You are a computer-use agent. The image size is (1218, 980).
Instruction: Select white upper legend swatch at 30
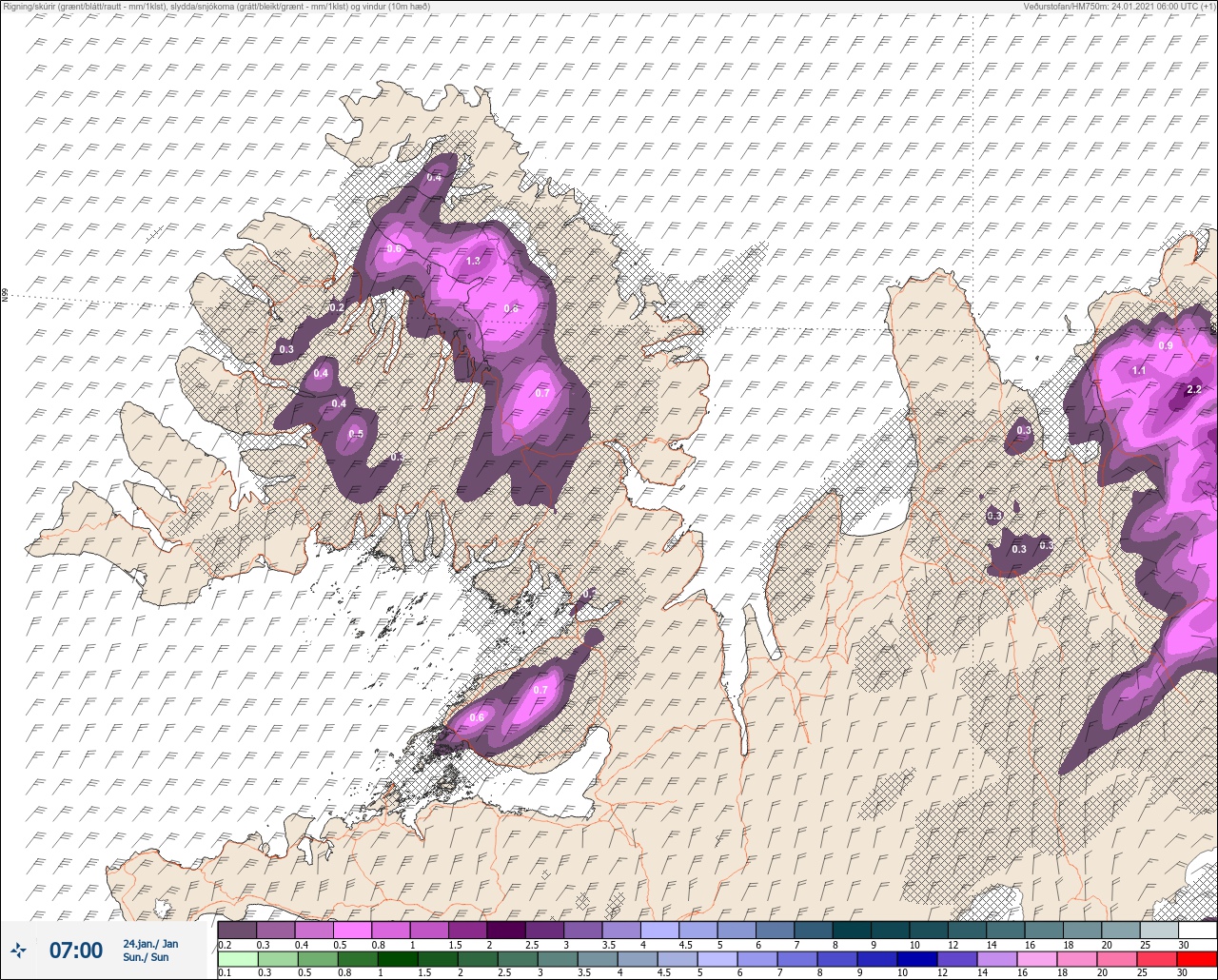click(x=1197, y=930)
